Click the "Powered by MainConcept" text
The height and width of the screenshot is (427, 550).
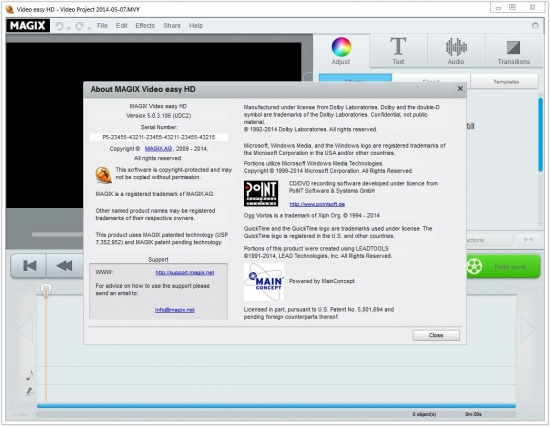322,281
